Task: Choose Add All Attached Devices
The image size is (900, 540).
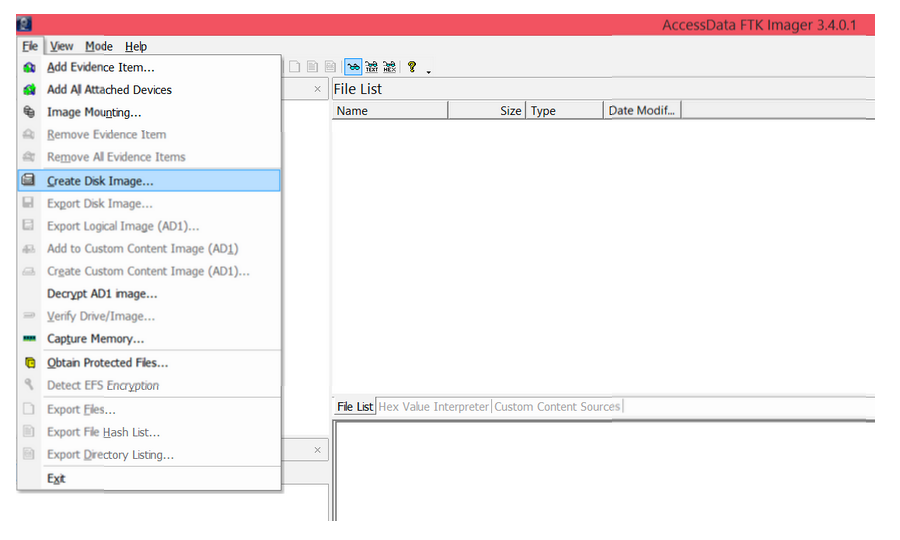Action: pos(109,90)
